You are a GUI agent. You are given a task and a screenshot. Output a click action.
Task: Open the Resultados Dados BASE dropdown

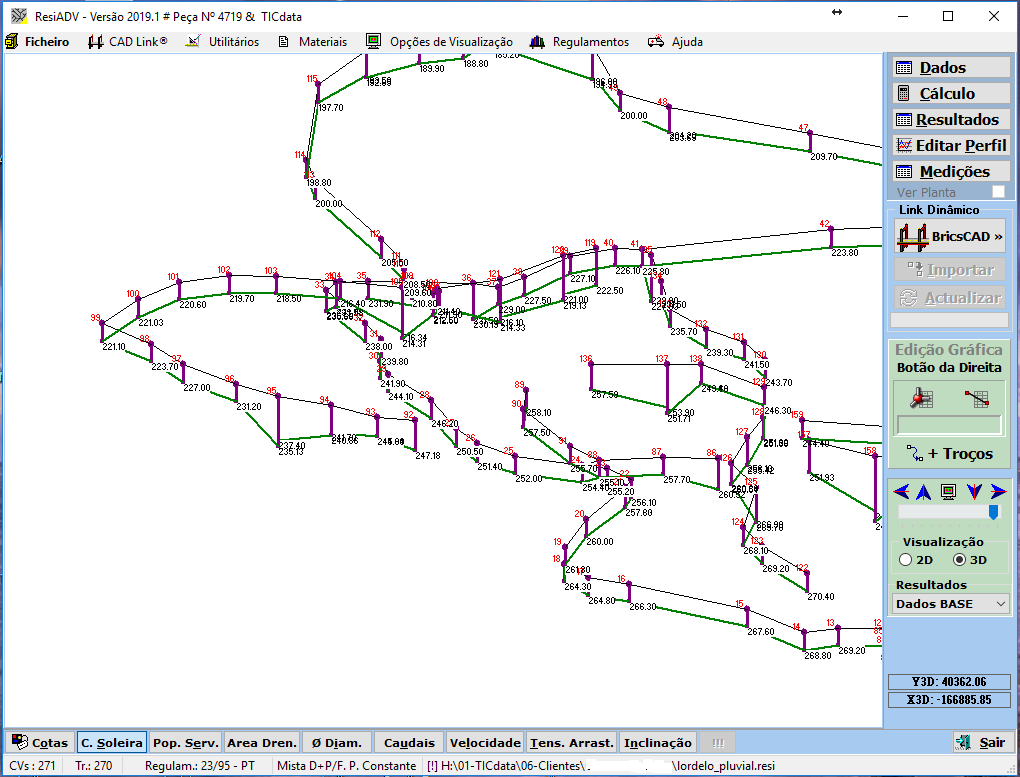pyautogui.click(x=949, y=604)
